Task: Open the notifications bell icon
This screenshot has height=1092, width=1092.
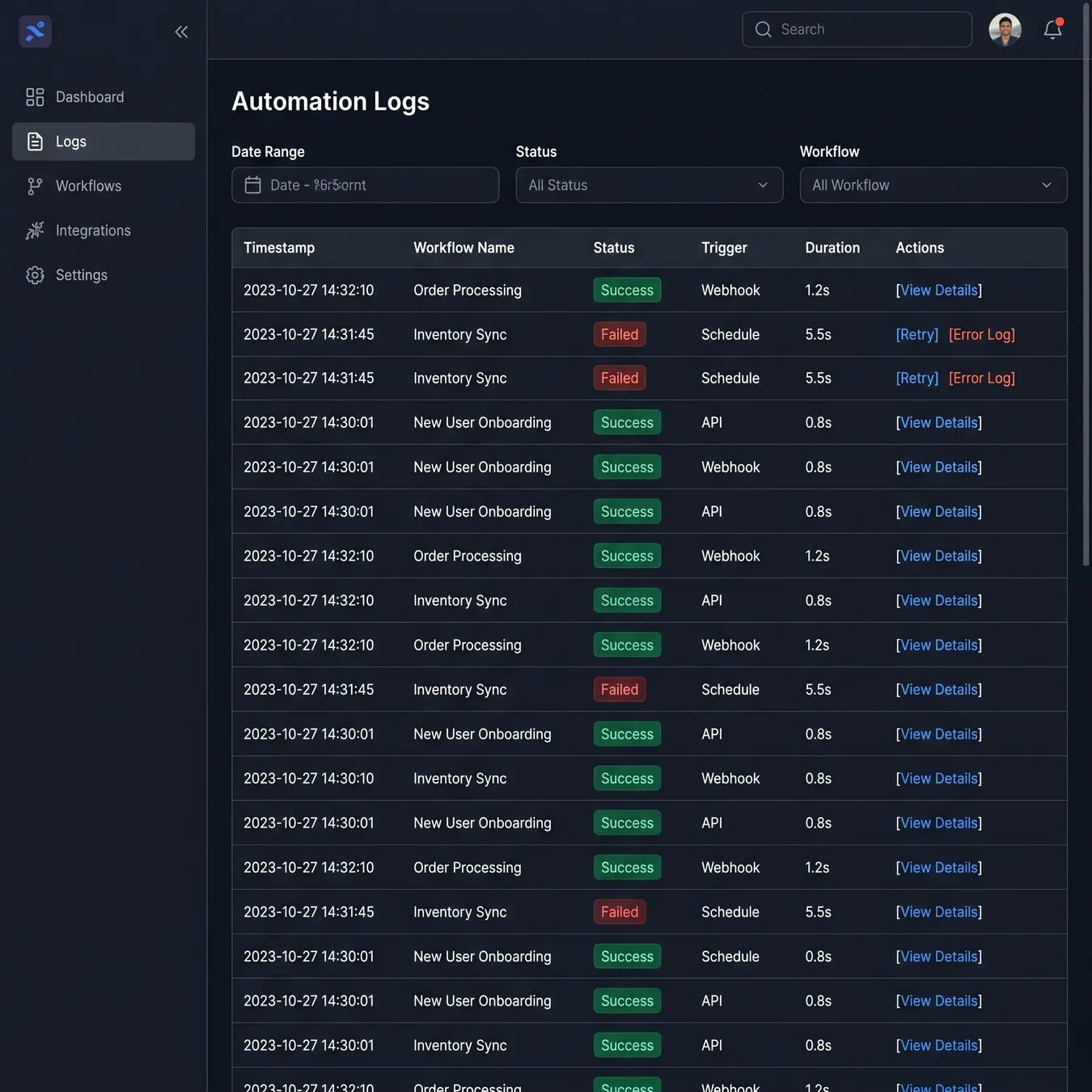Action: 1052,29
